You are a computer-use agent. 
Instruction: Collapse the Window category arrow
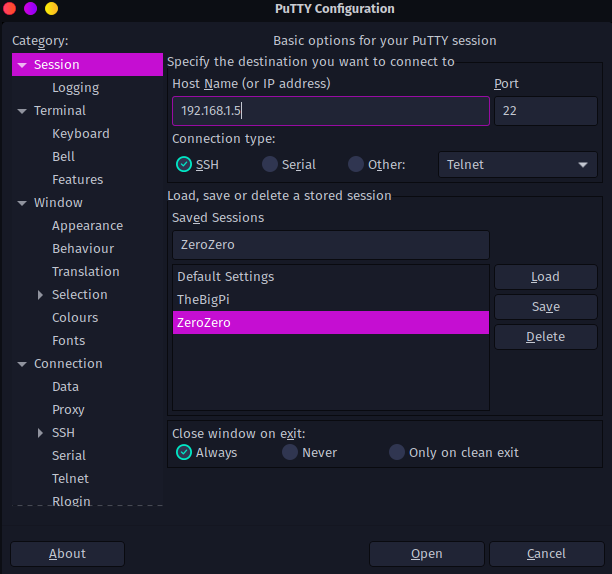(22, 203)
